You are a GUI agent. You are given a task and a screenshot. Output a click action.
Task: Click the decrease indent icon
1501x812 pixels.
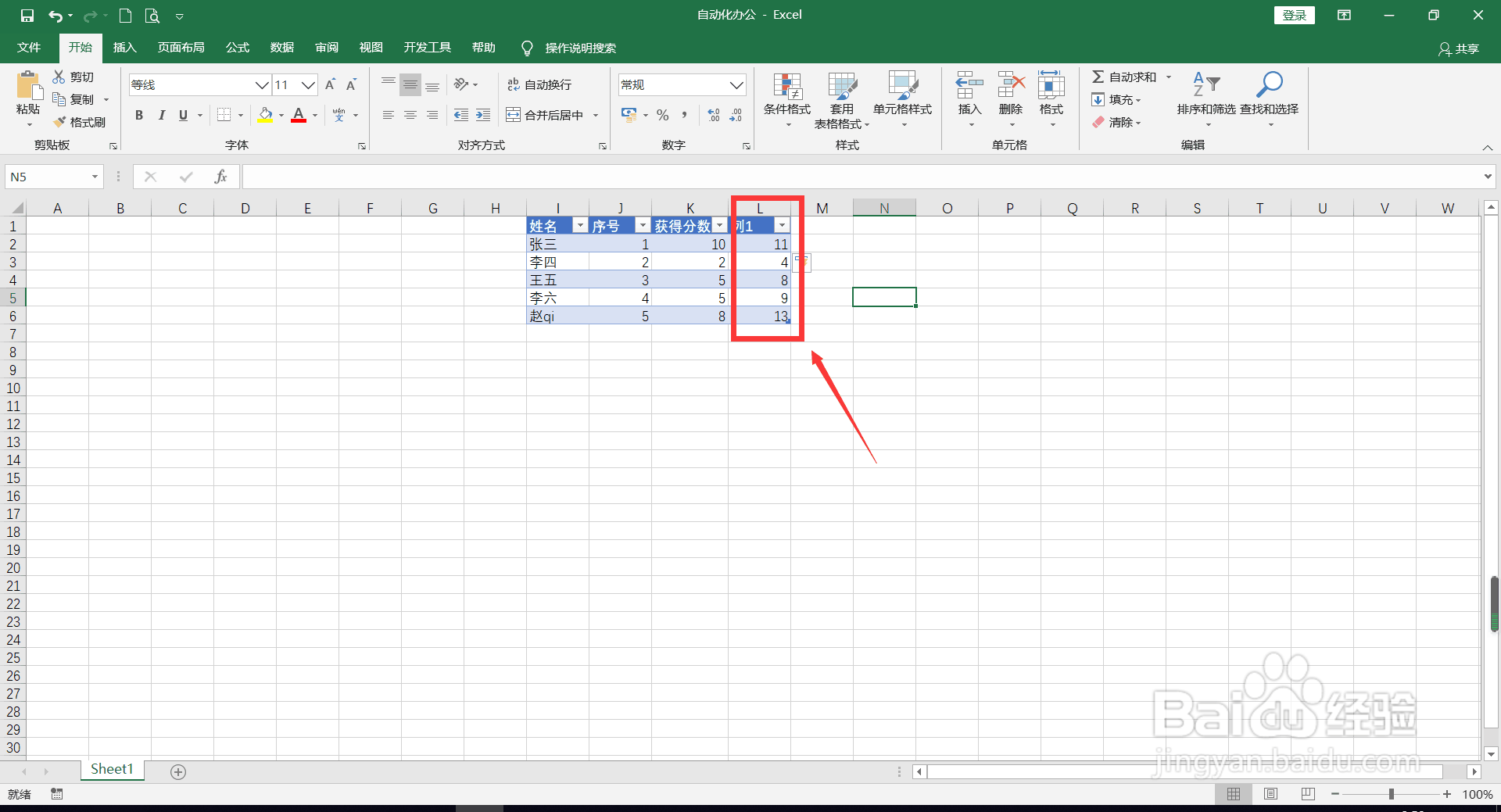(461, 115)
